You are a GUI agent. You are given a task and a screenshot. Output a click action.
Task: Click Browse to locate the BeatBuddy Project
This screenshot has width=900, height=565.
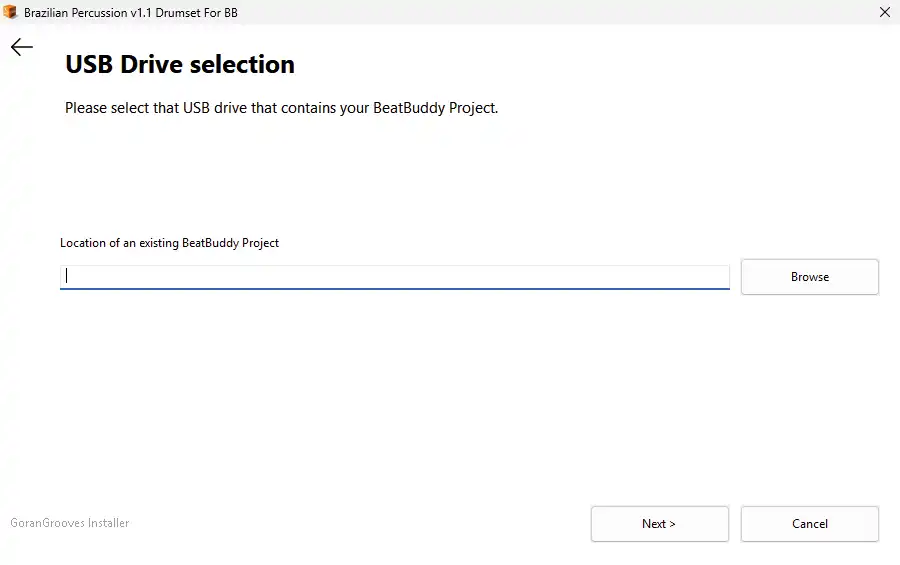click(809, 277)
